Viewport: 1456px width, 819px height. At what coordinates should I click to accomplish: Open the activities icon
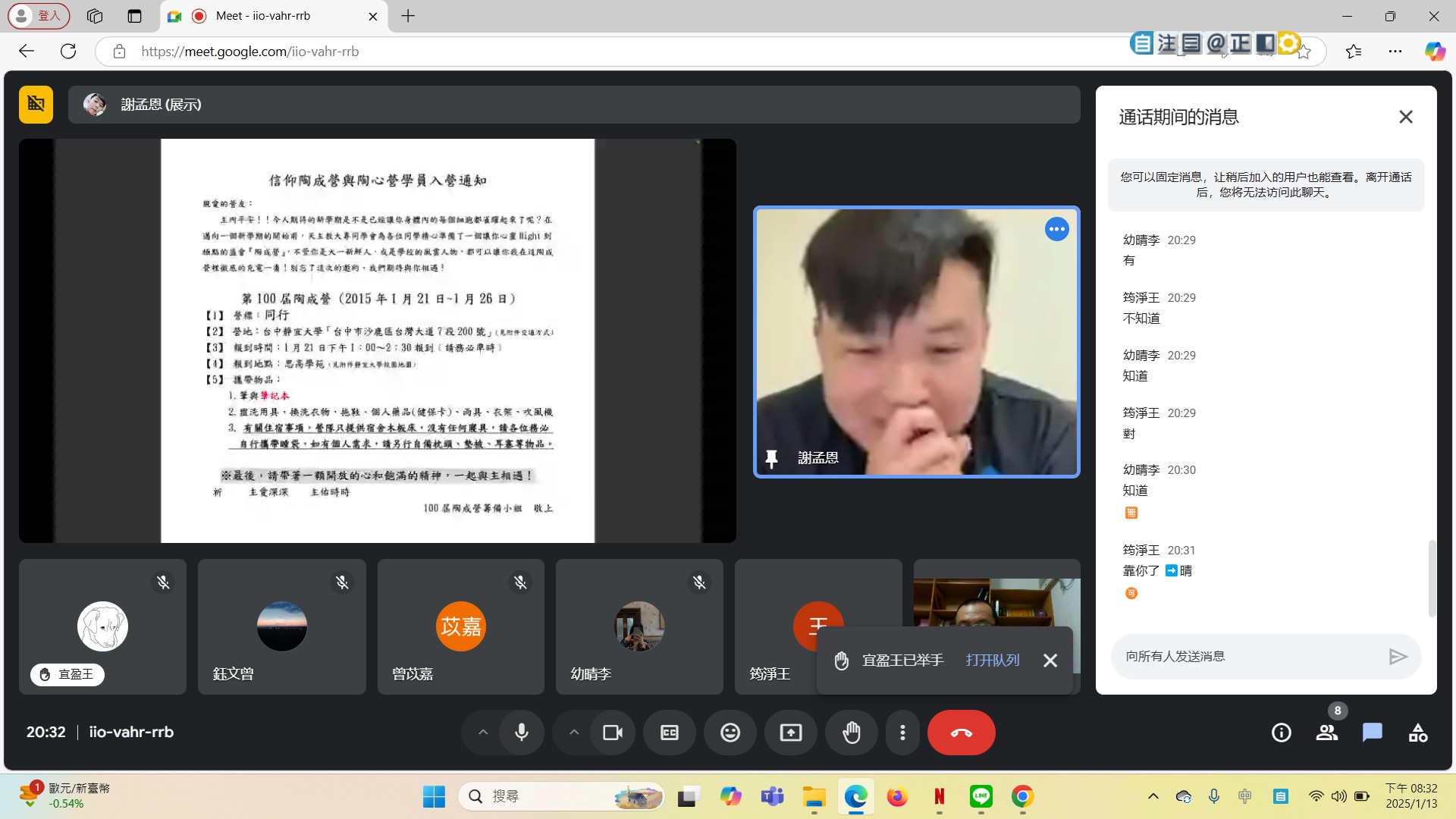[1418, 733]
